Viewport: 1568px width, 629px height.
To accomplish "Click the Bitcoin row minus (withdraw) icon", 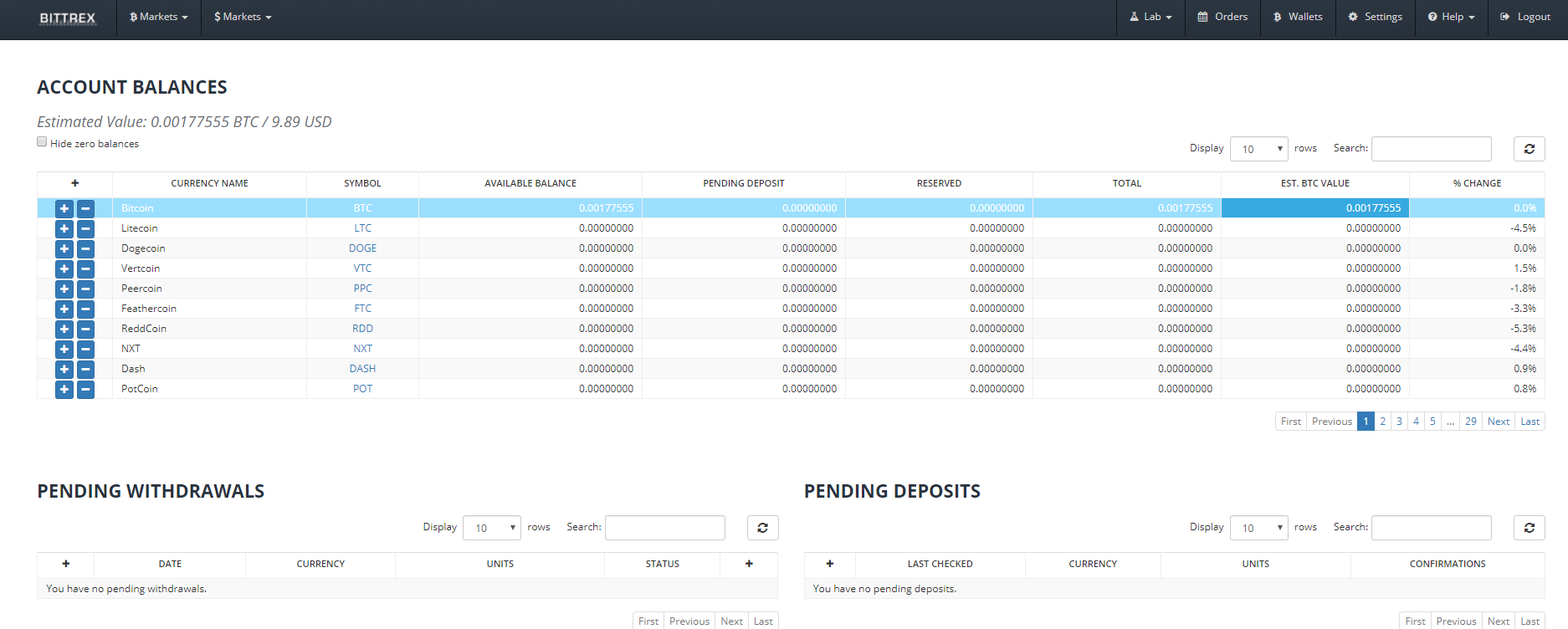I will pos(85,208).
